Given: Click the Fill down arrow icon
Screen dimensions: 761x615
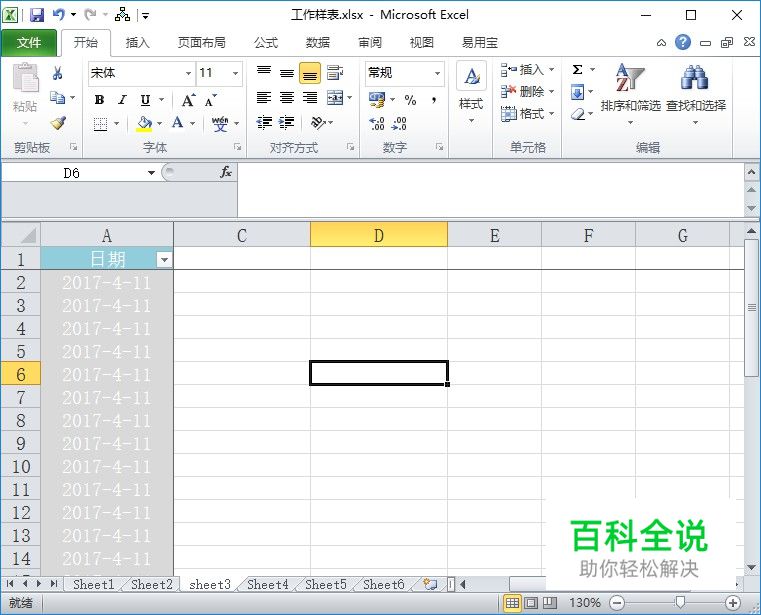Looking at the screenshot, I should [578, 92].
